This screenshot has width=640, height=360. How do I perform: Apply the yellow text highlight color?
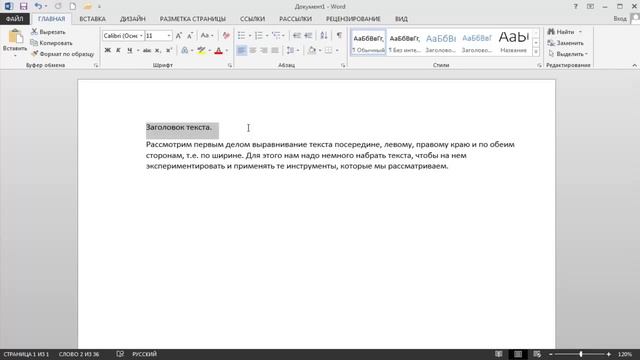point(201,50)
